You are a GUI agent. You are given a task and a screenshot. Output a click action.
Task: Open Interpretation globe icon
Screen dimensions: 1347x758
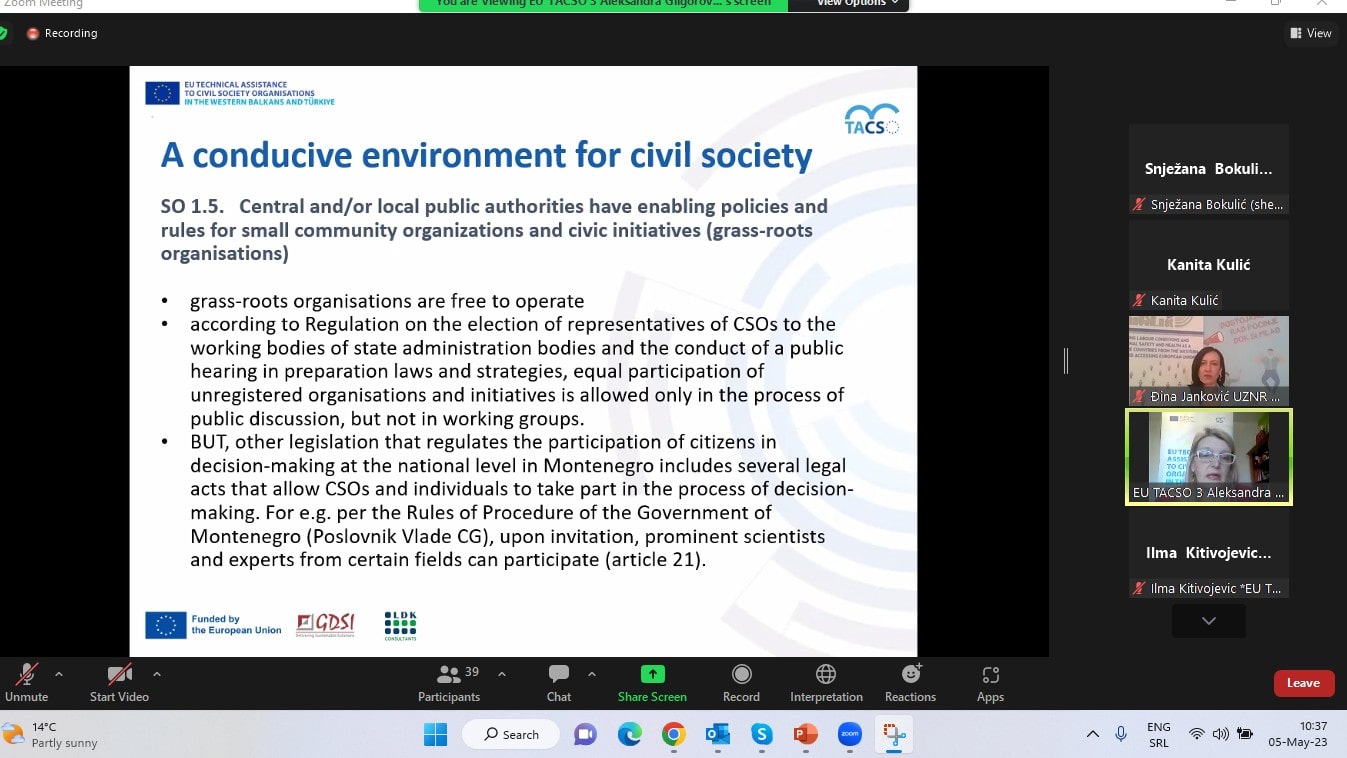click(826, 674)
